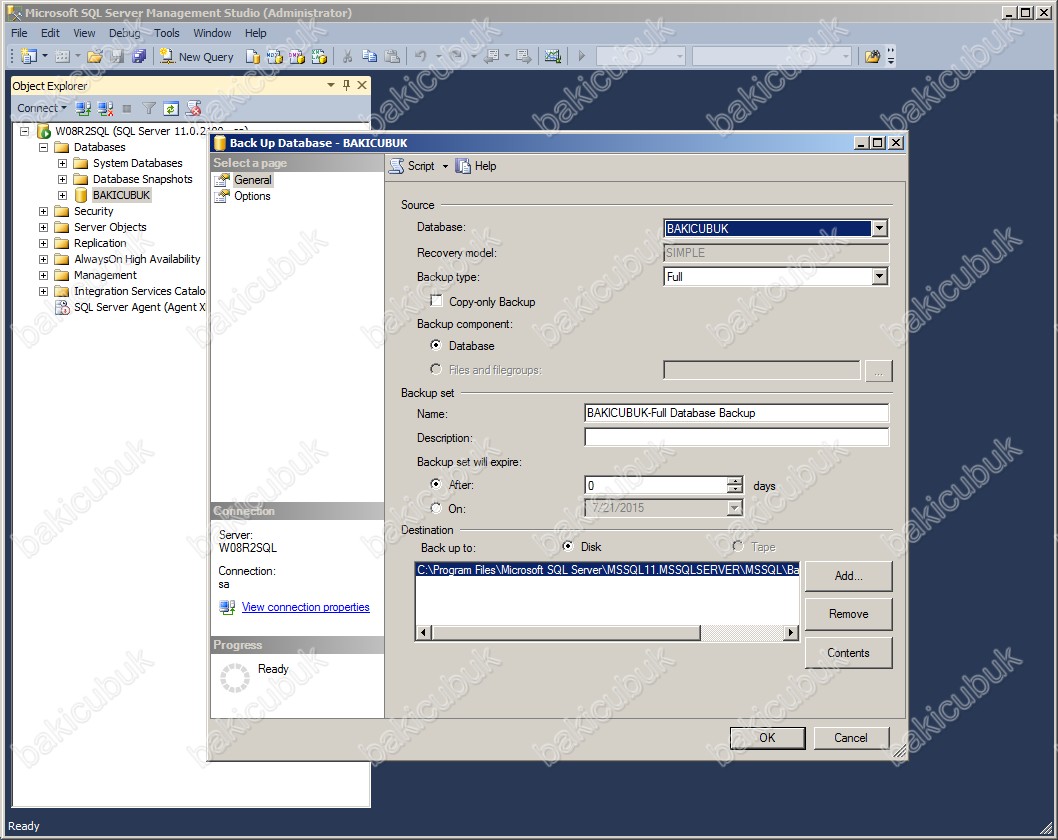Image resolution: width=1058 pixels, height=840 pixels.
Task: Click the Stop script icon in Object Explorer toolbar
Action: click(194, 108)
